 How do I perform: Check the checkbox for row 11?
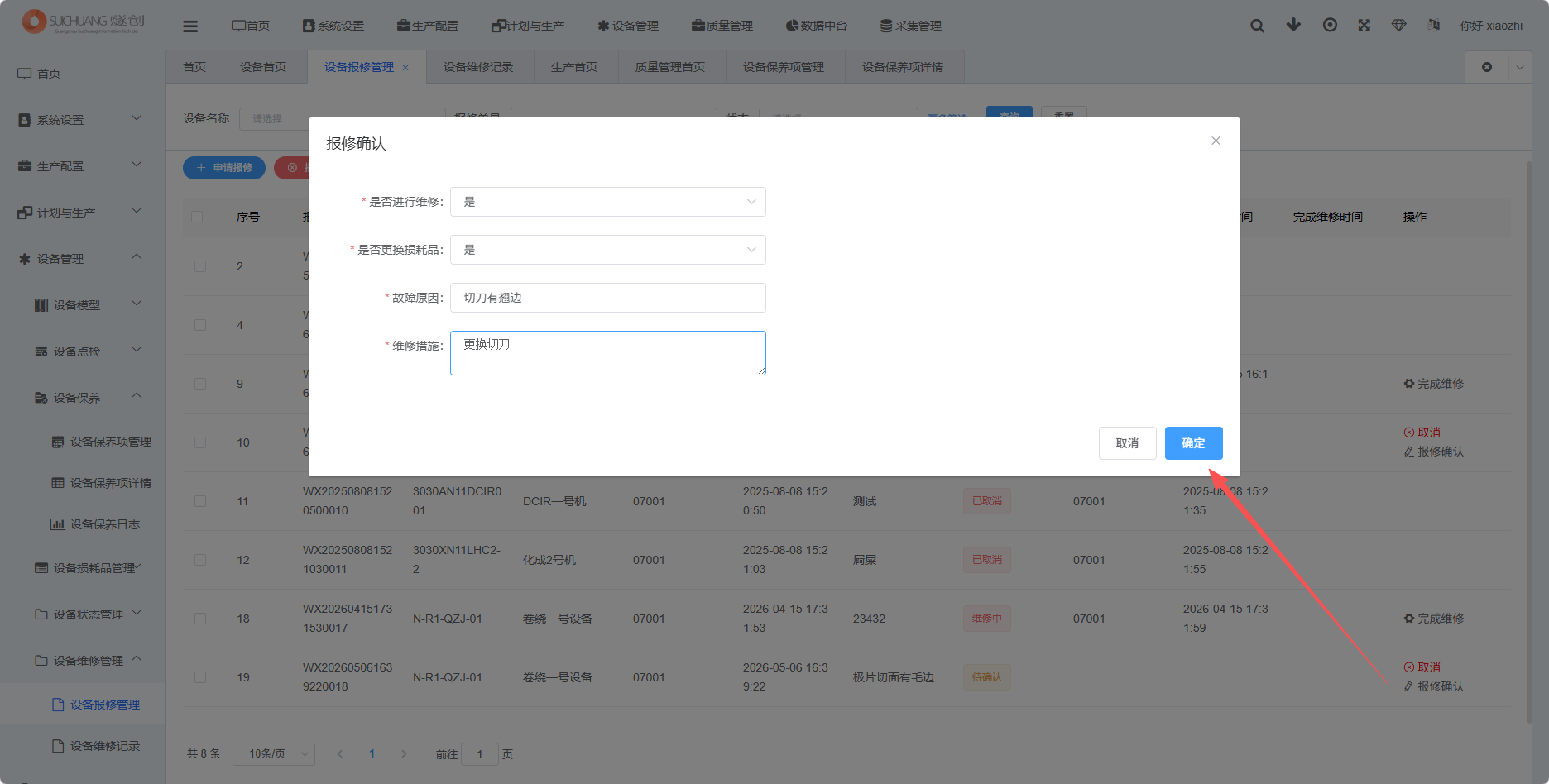point(200,501)
